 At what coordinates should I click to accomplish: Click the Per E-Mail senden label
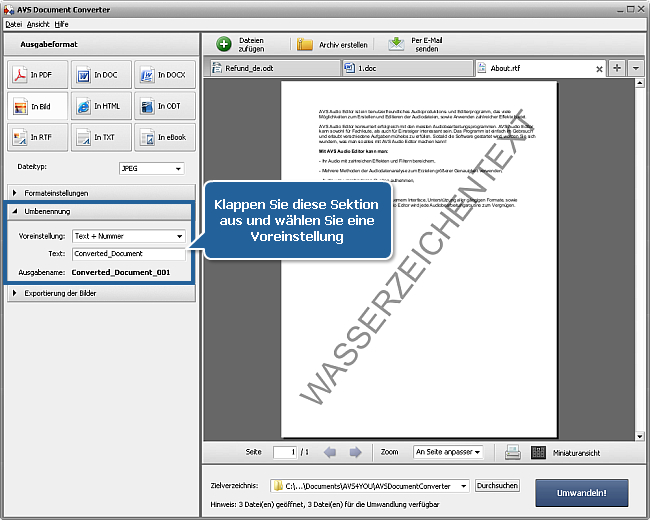(427, 44)
